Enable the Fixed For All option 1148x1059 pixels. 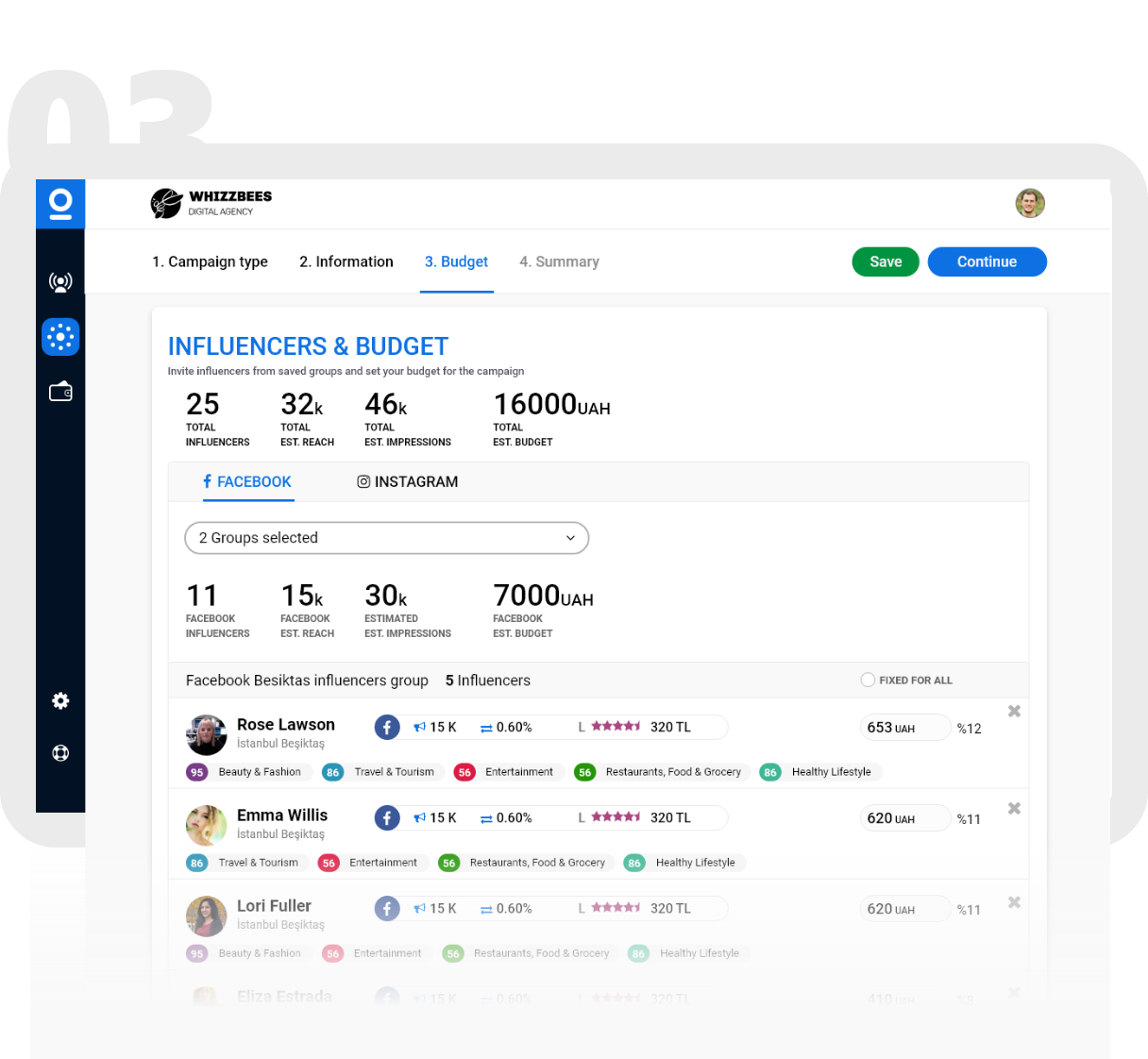click(x=868, y=680)
